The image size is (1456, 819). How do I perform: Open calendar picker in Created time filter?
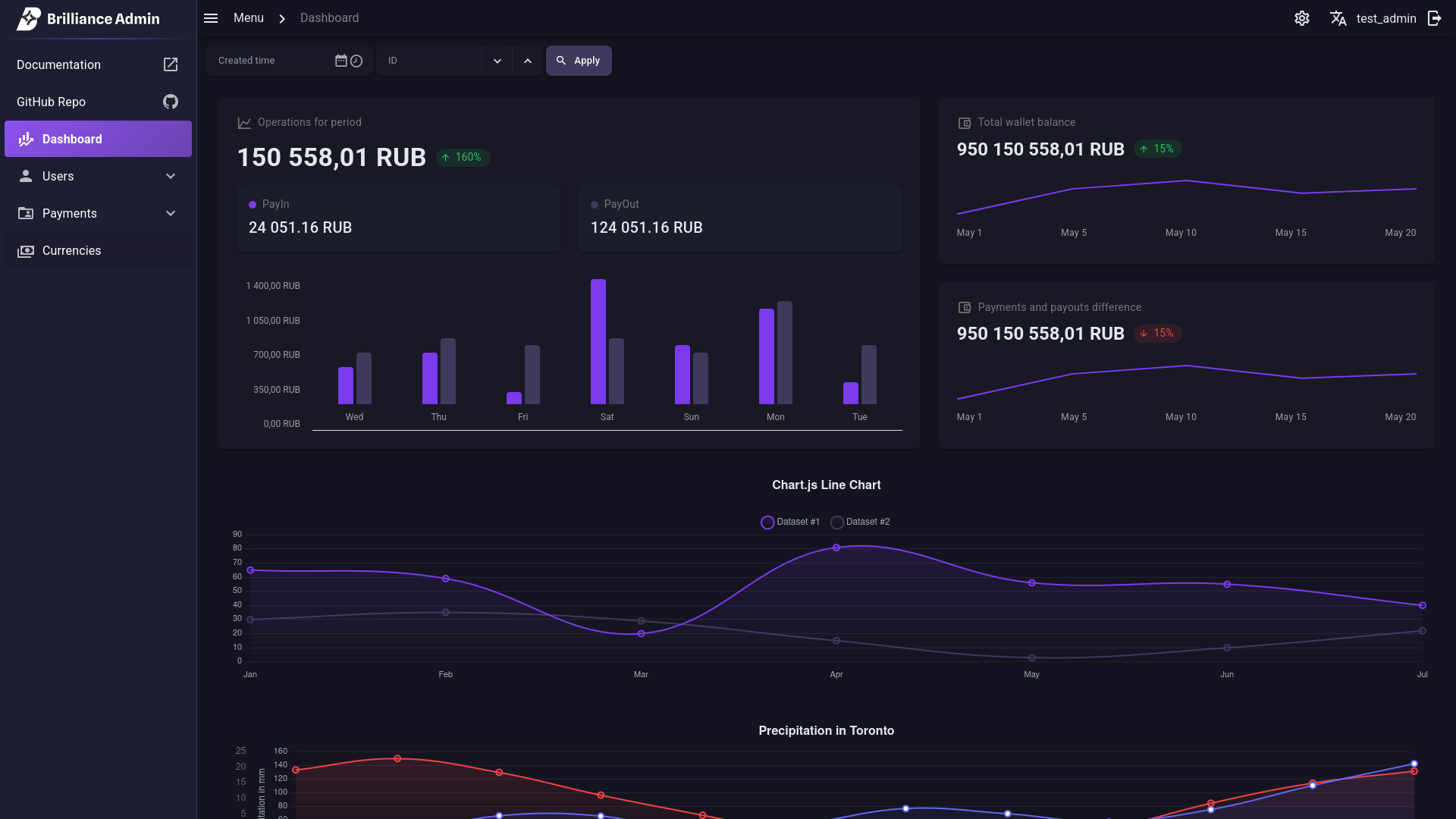[x=340, y=61]
